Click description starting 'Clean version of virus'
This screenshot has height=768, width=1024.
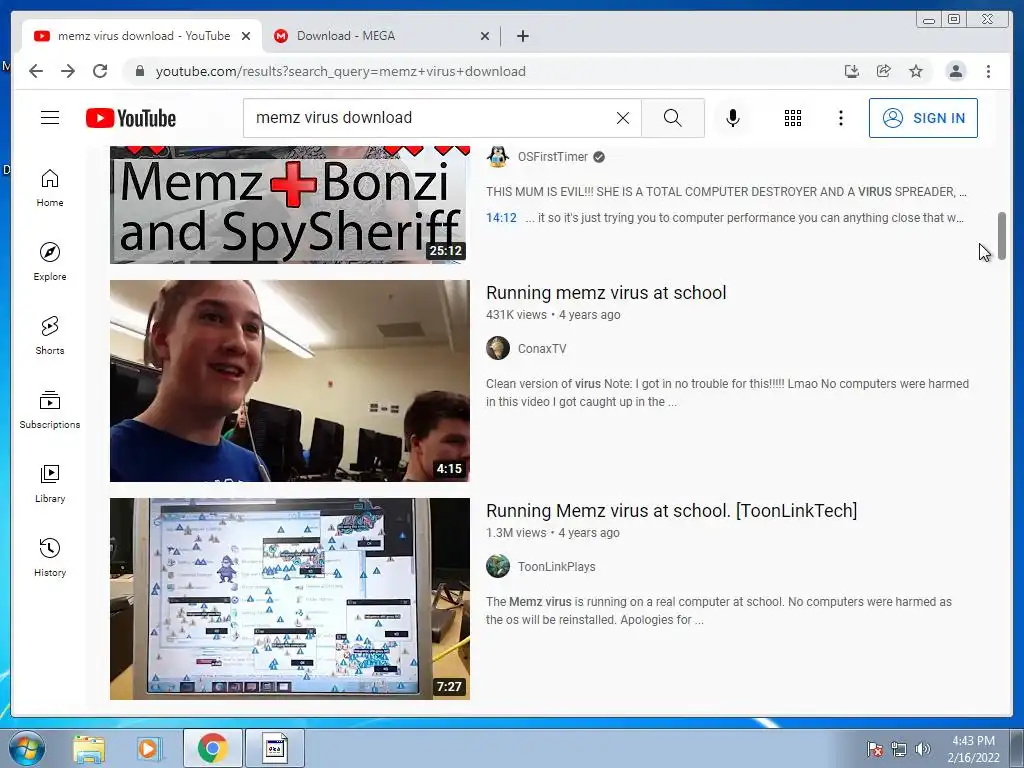coord(728,392)
